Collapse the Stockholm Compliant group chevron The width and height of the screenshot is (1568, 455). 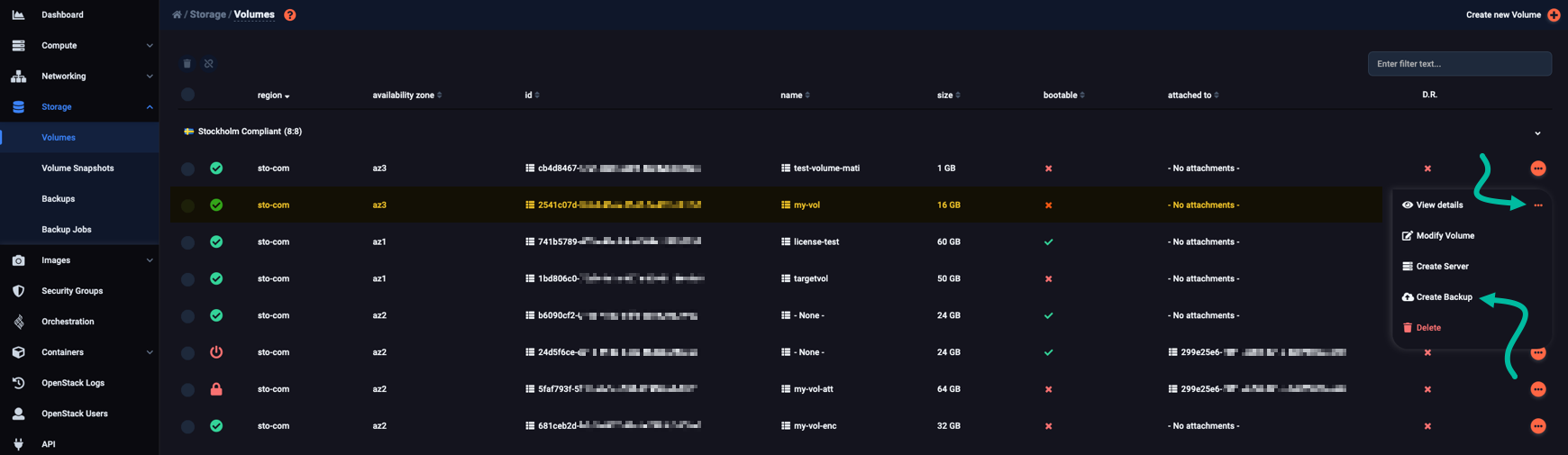click(x=1537, y=133)
